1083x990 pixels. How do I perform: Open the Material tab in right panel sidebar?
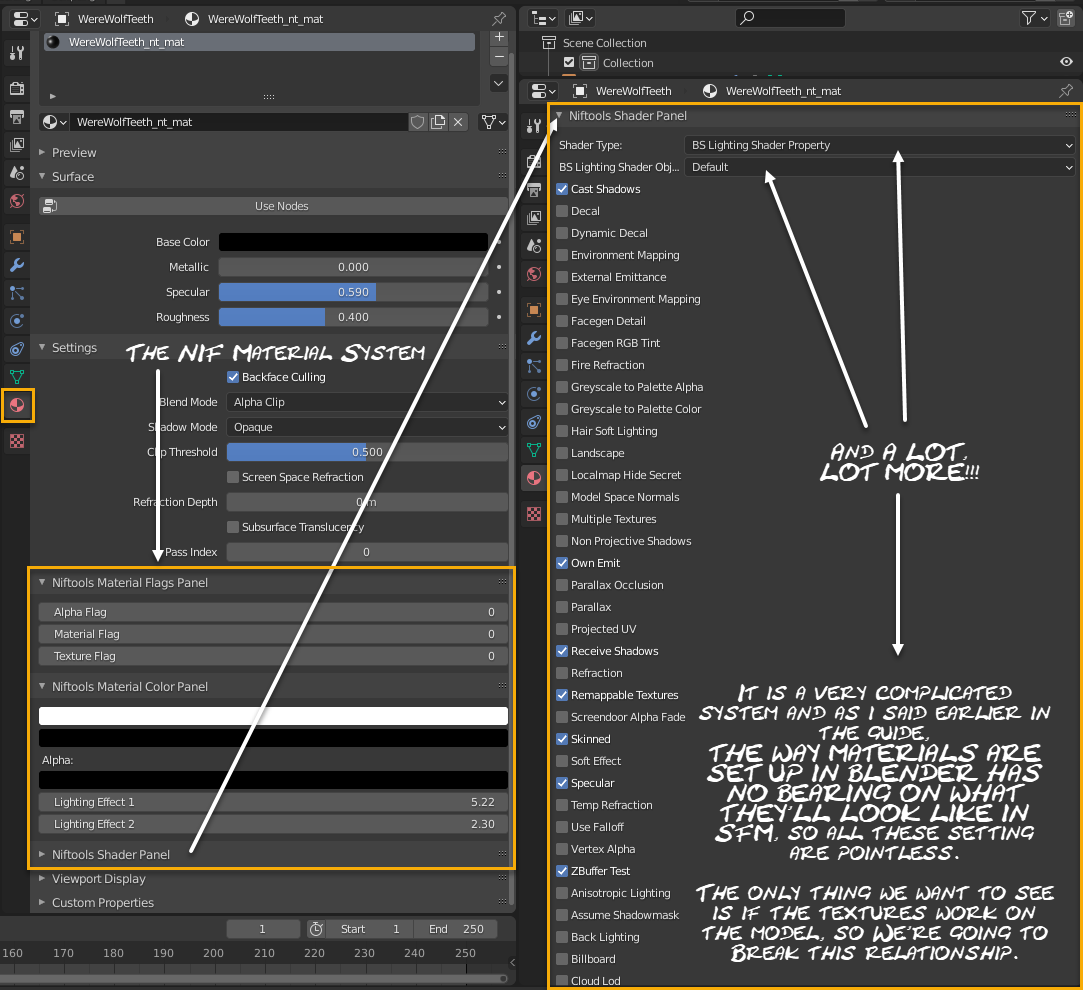point(534,477)
